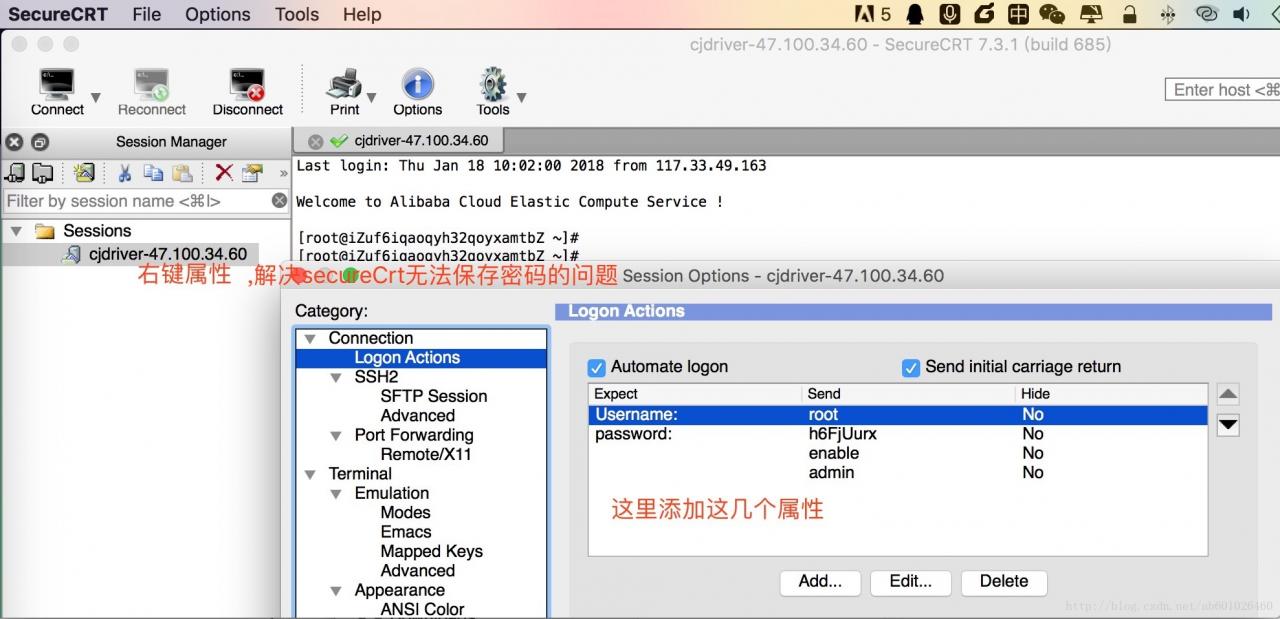Collapse the Sessions folder tree
The height and width of the screenshot is (619, 1280).
[16, 231]
